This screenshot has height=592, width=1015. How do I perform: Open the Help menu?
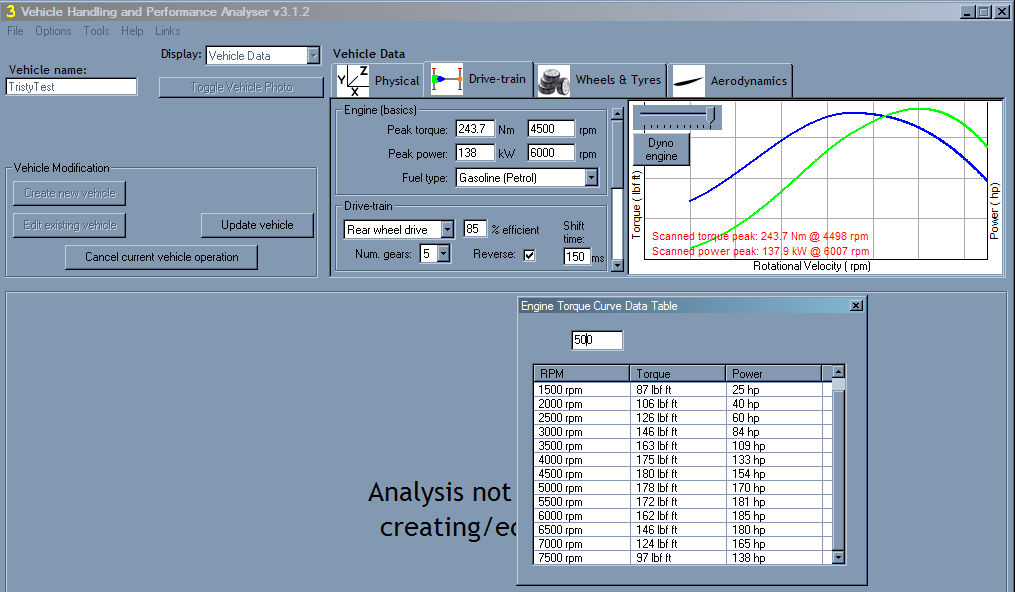[x=132, y=31]
